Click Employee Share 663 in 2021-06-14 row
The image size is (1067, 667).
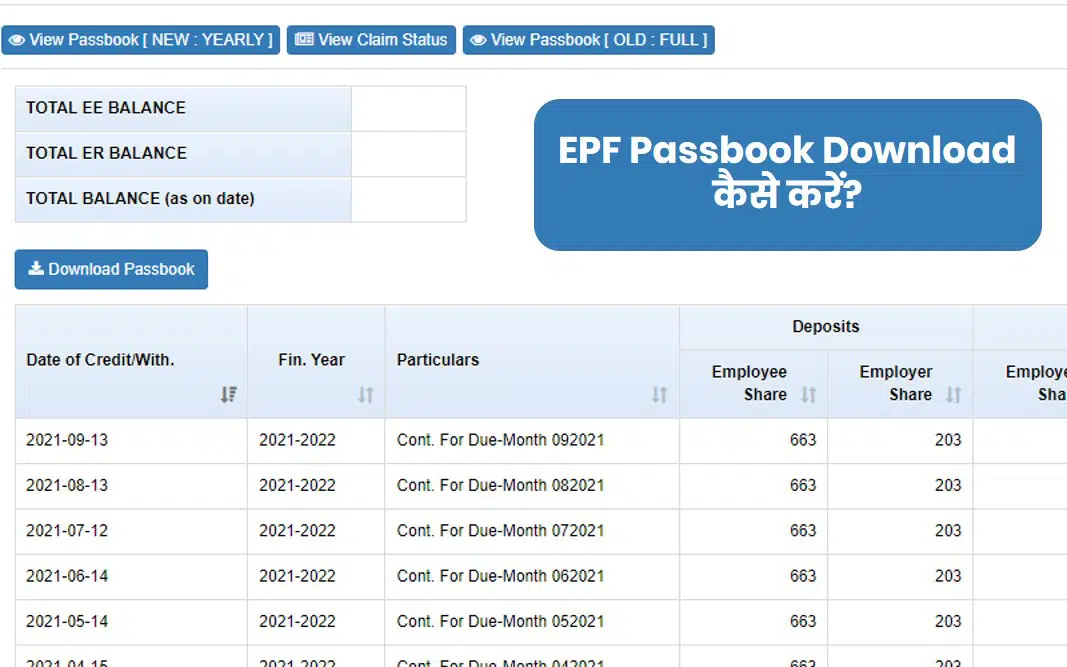pyautogui.click(x=803, y=576)
